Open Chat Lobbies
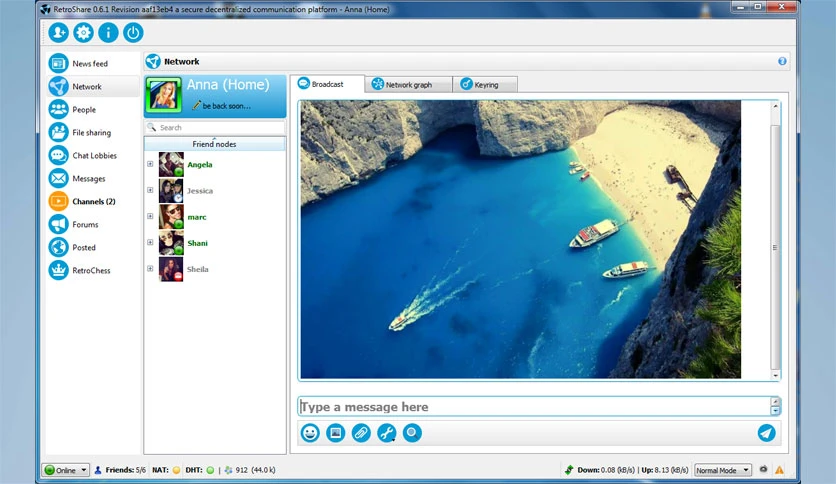Screen dimensions: 836x484 tap(93, 155)
